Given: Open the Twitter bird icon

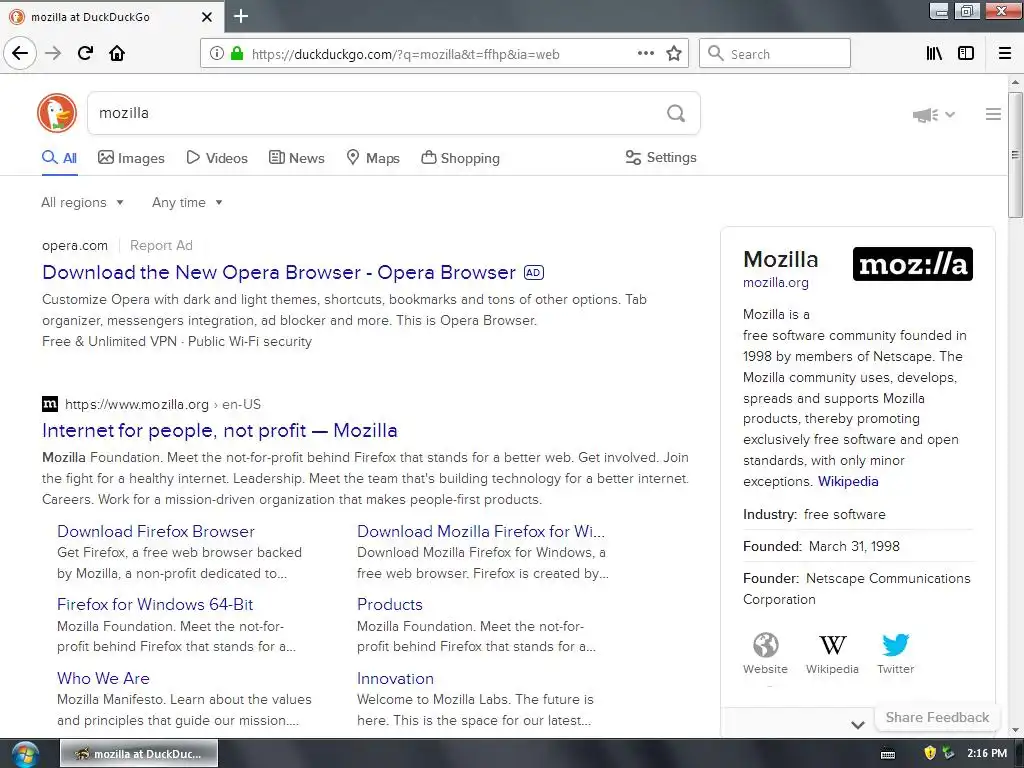Looking at the screenshot, I should click(895, 645).
